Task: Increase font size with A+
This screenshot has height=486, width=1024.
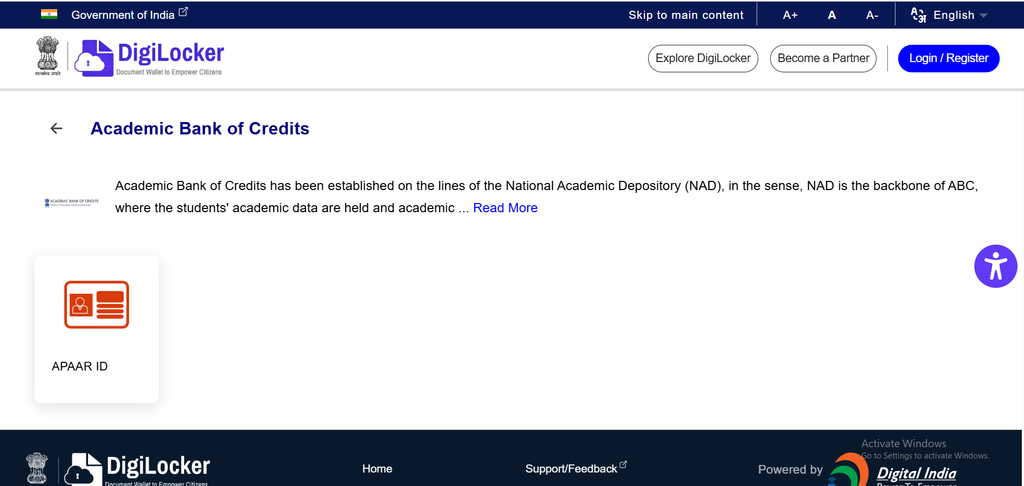Action: pyautogui.click(x=790, y=15)
